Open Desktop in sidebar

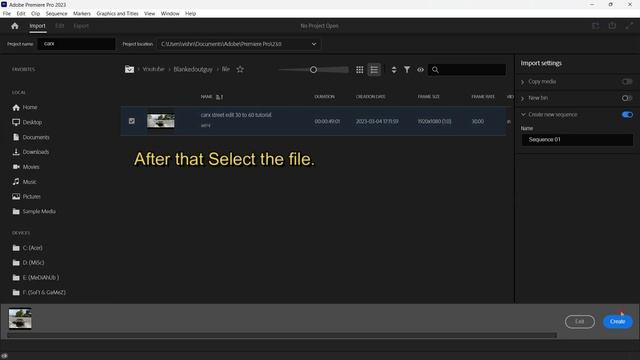27,122
